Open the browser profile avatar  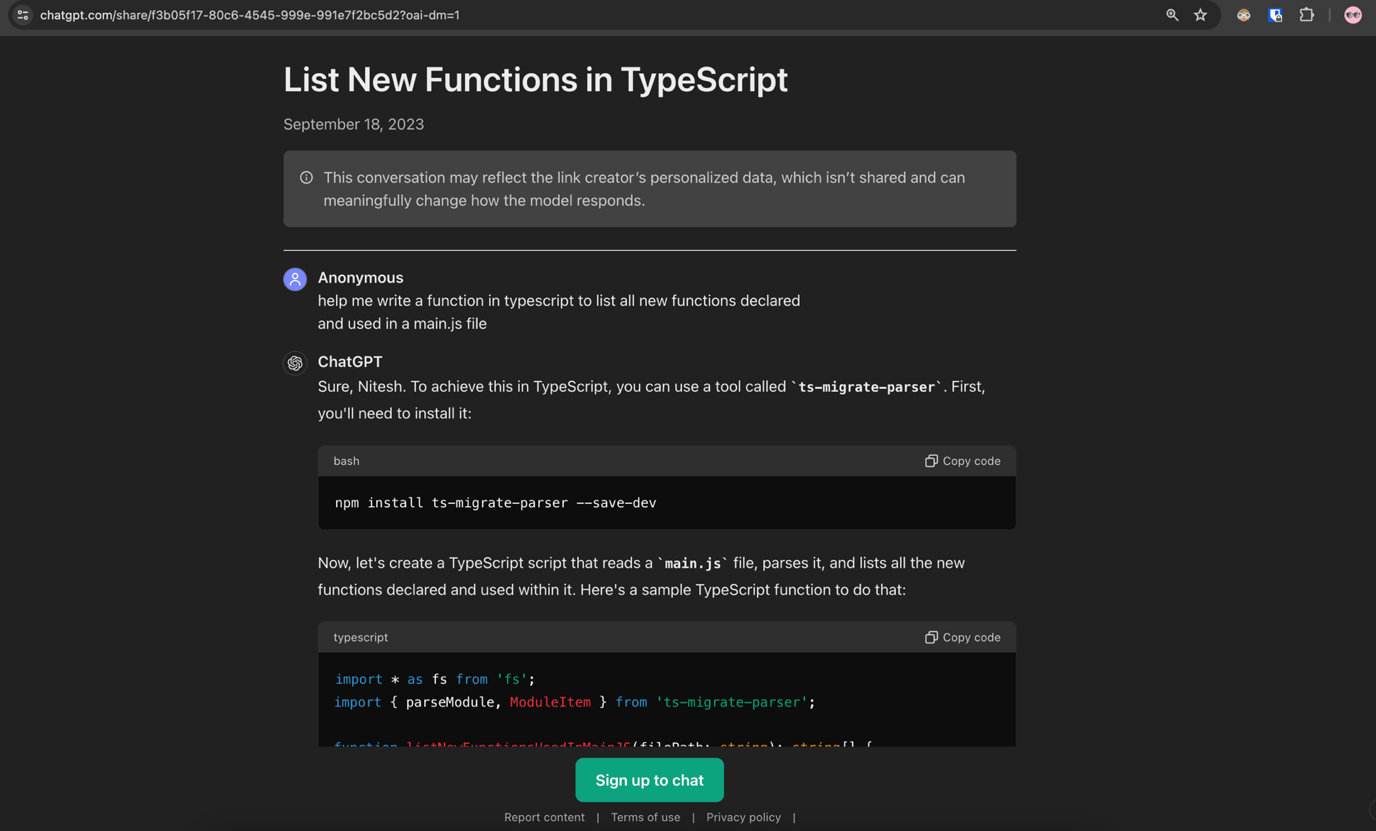[x=1352, y=15]
